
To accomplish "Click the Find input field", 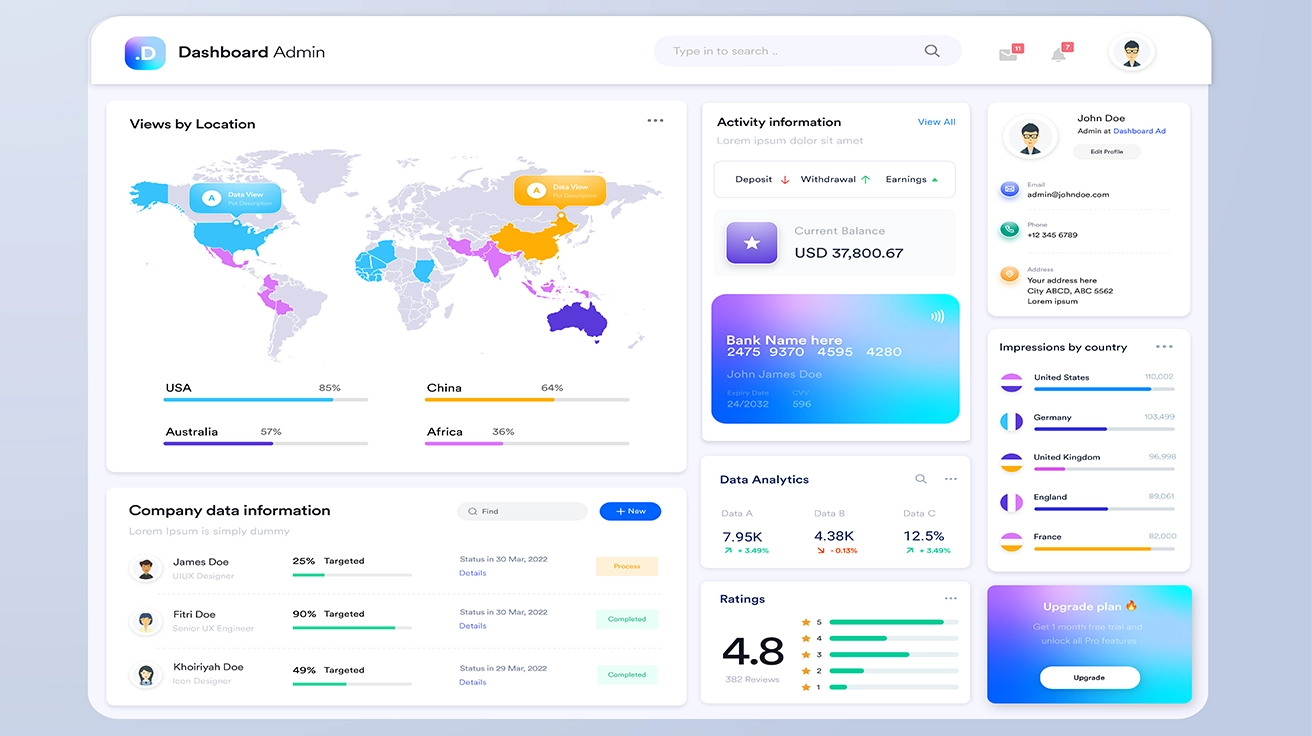I will point(522,511).
